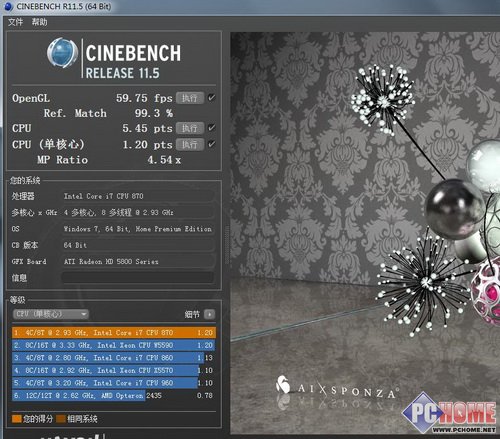500x439 pixels.
Task: Select ranking row 5 Intel Core i7 CPU 960
Action: coord(114,383)
